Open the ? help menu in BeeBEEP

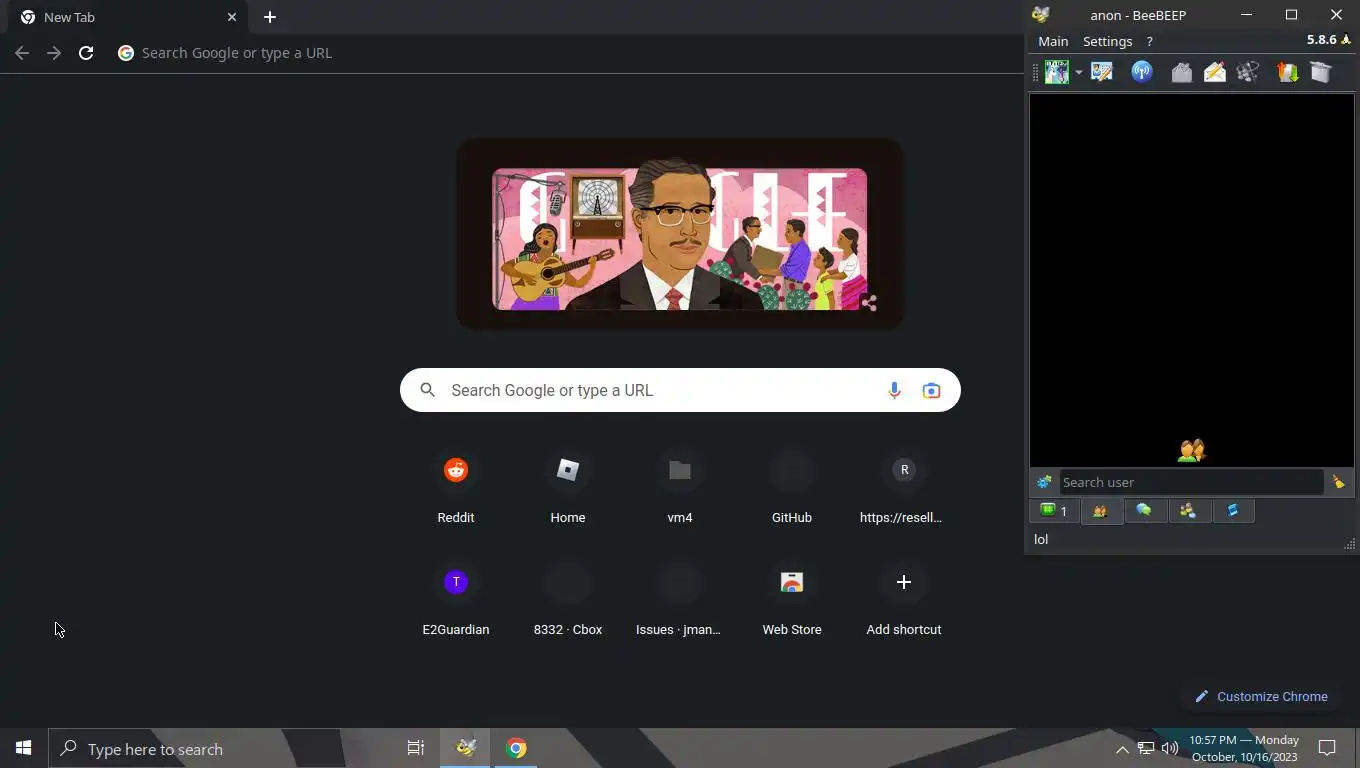1149,41
